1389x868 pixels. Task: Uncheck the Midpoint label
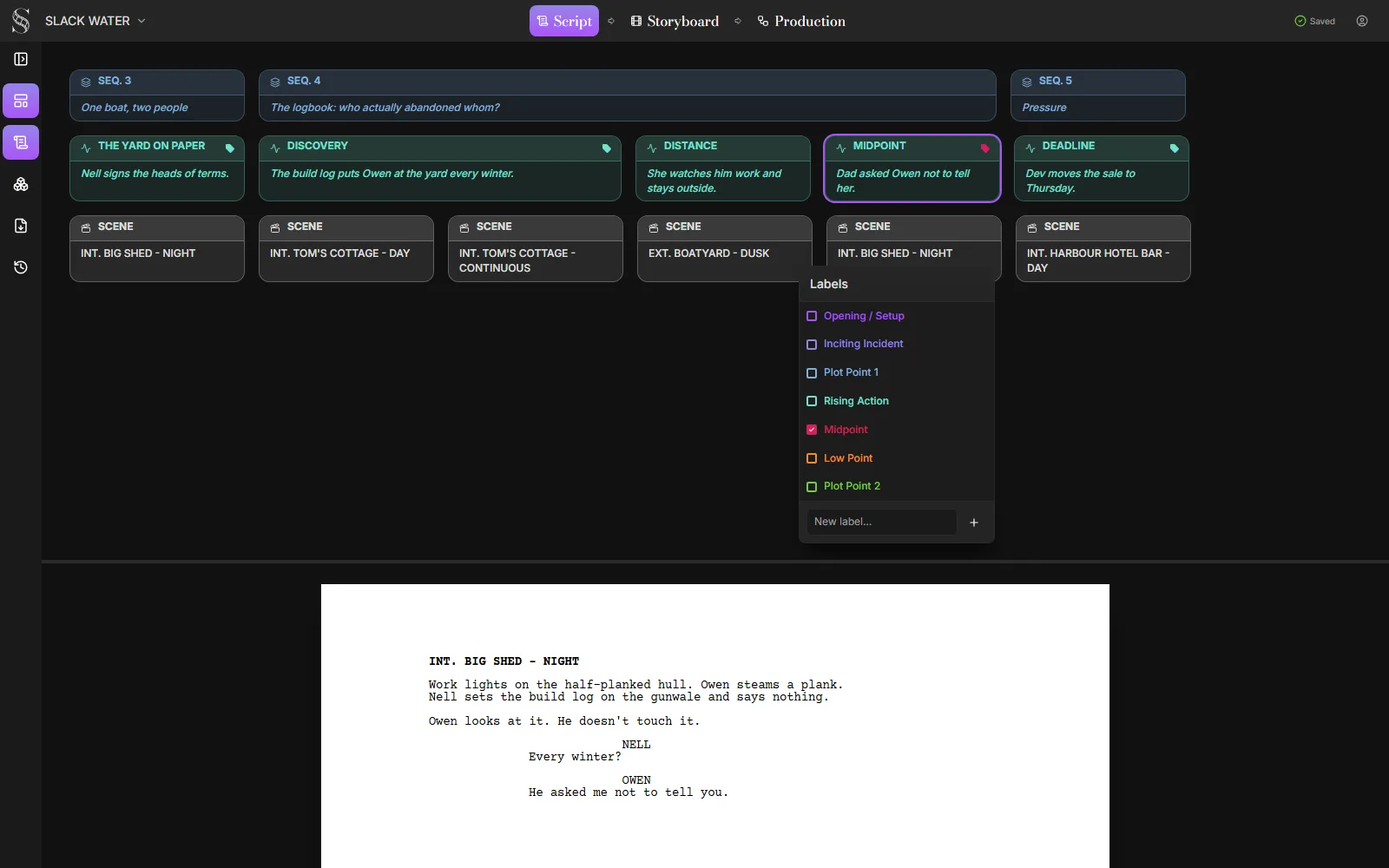812,430
